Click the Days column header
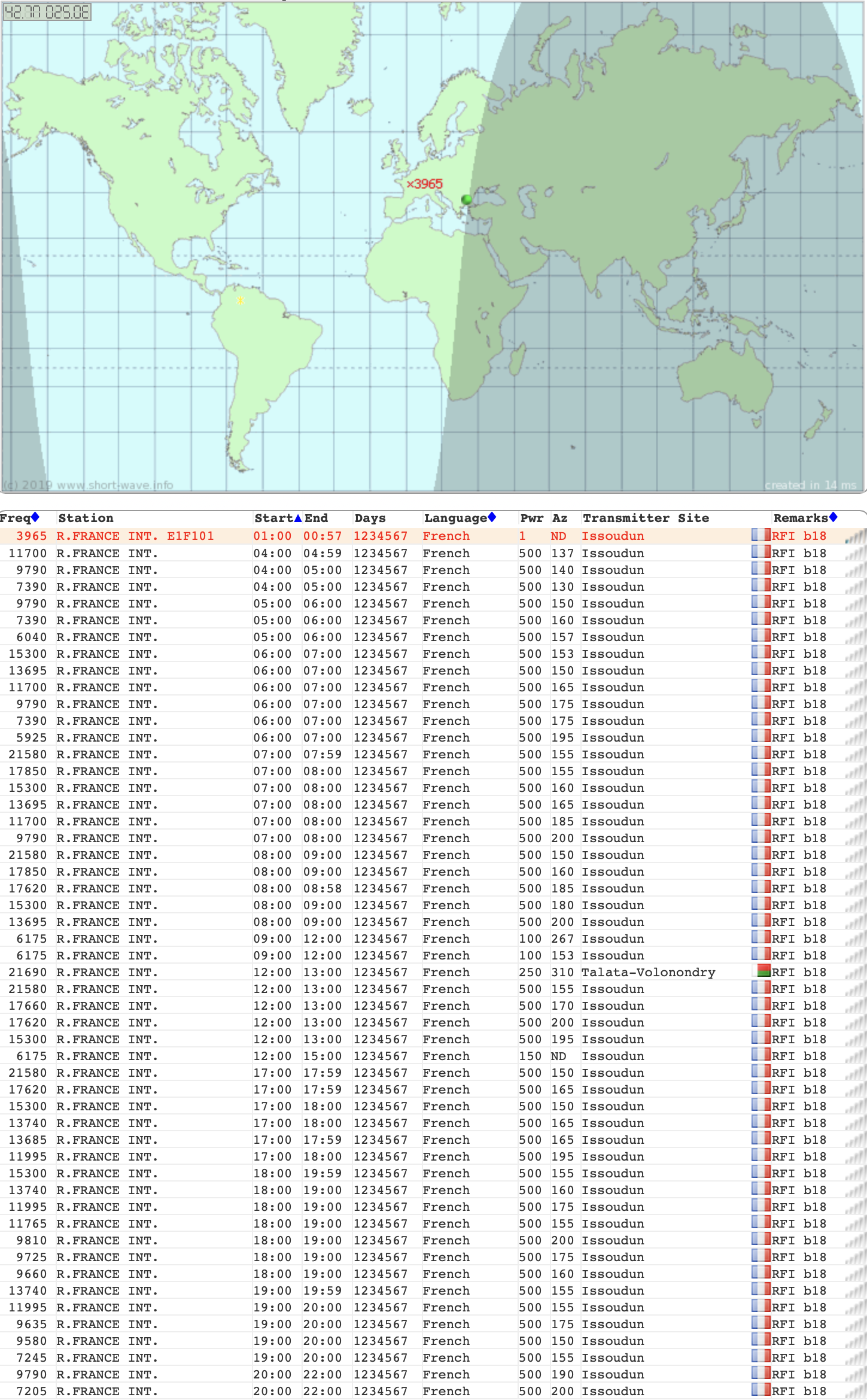Image resolution: width=867 pixels, height=1400 pixels. coord(370,518)
